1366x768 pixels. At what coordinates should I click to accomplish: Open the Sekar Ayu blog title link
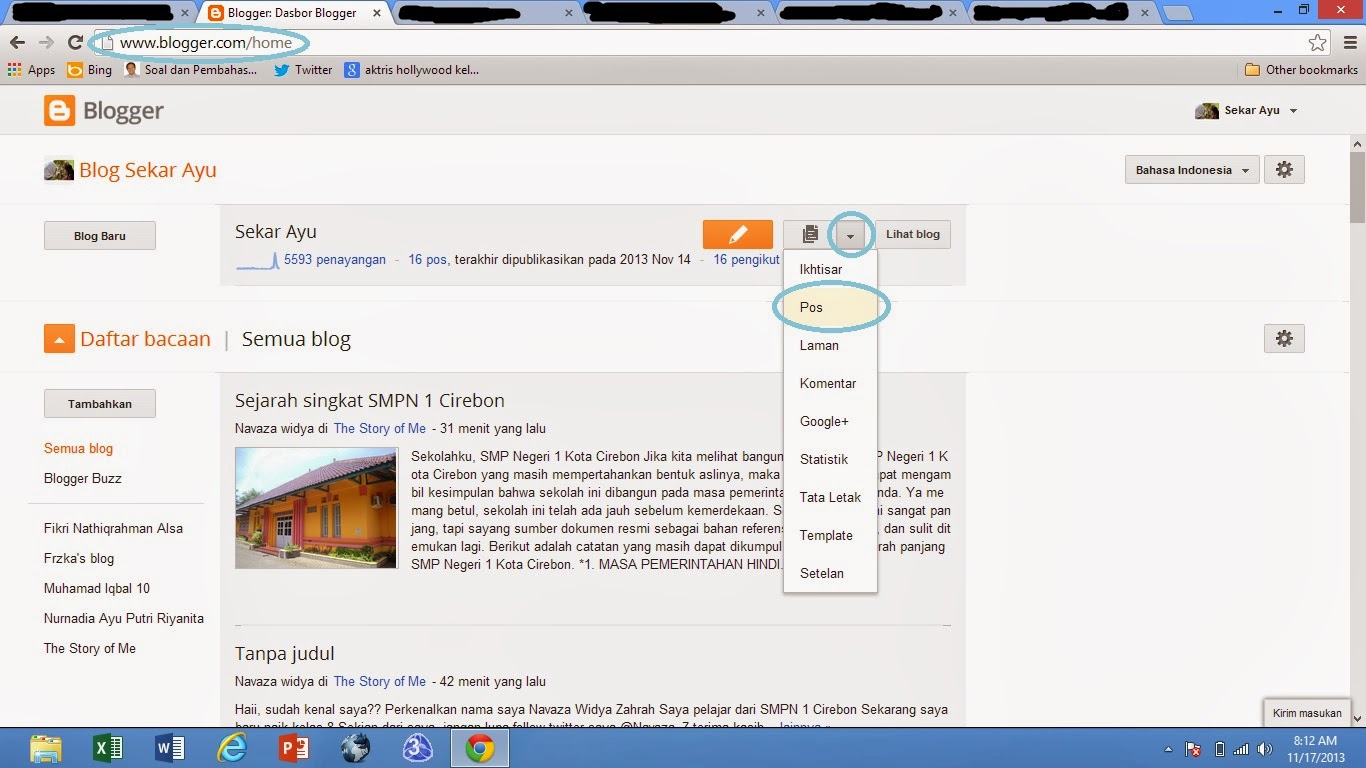click(276, 231)
